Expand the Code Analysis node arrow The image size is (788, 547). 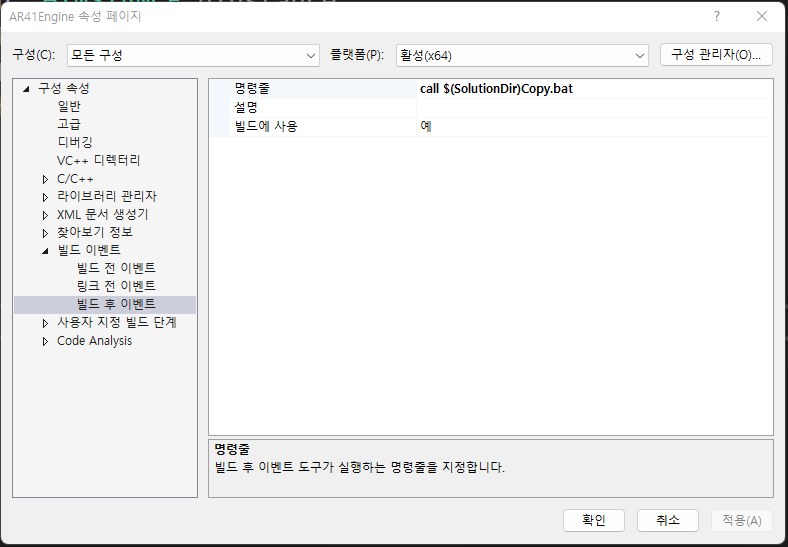click(x=45, y=341)
